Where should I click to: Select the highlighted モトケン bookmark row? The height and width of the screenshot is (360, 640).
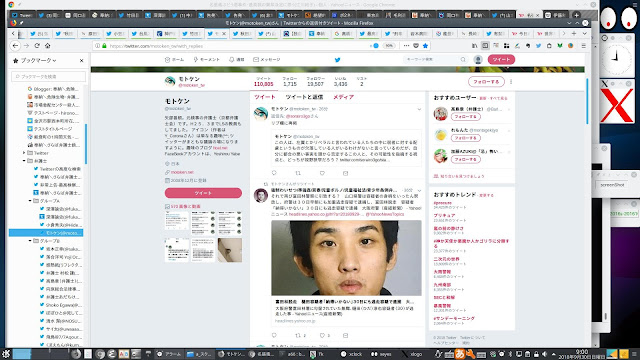coord(46,233)
